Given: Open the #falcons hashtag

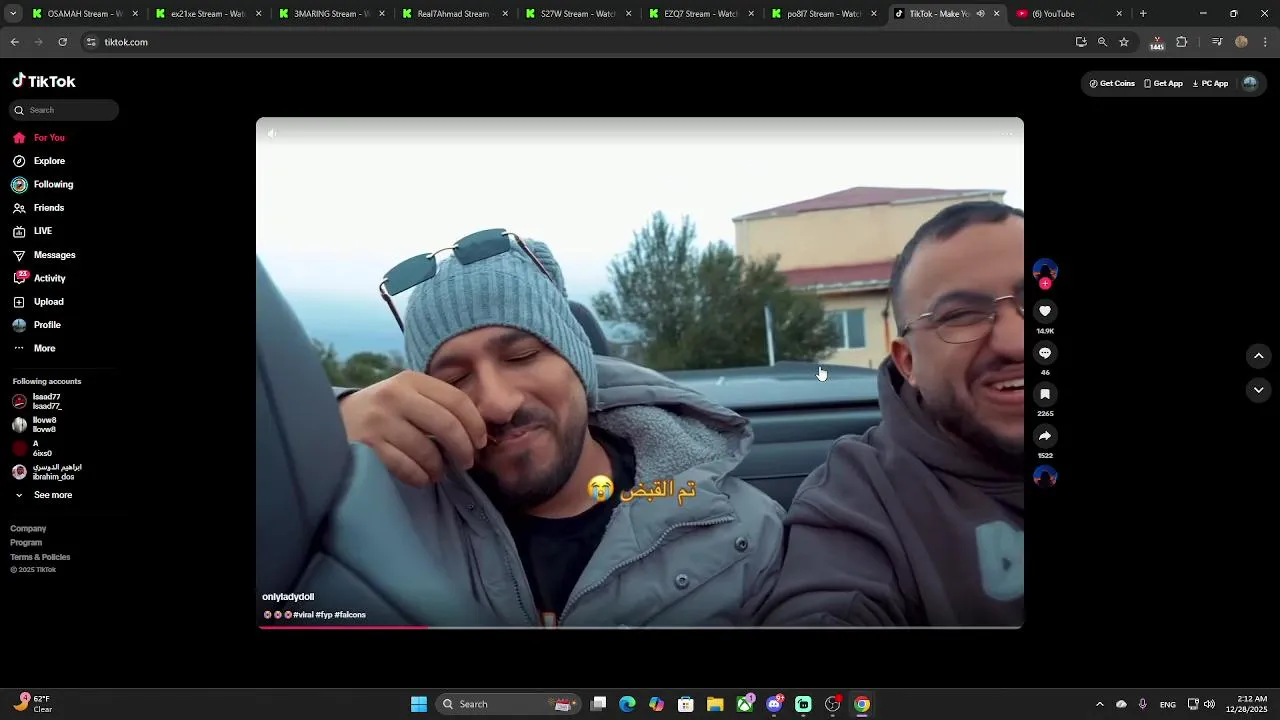Looking at the screenshot, I should click(350, 615).
